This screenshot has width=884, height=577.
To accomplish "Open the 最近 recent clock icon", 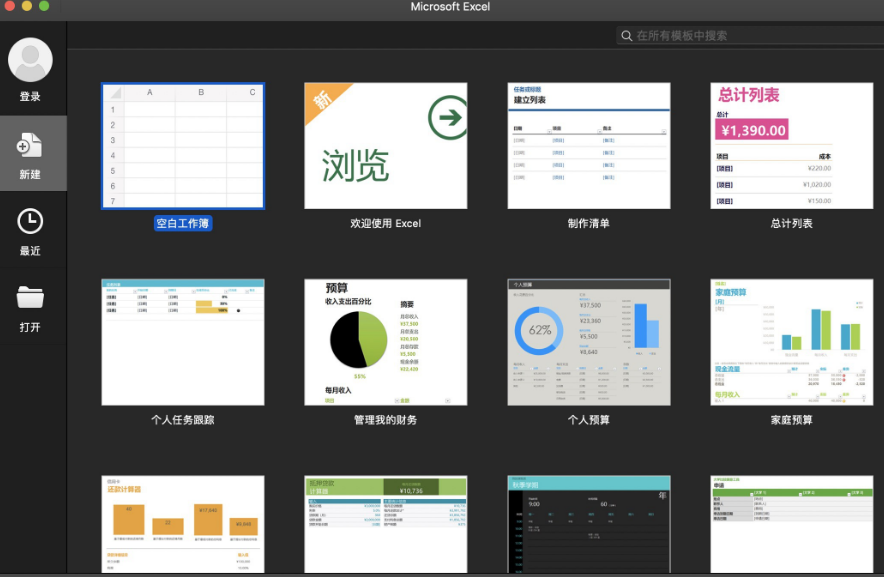I will click(x=30, y=222).
